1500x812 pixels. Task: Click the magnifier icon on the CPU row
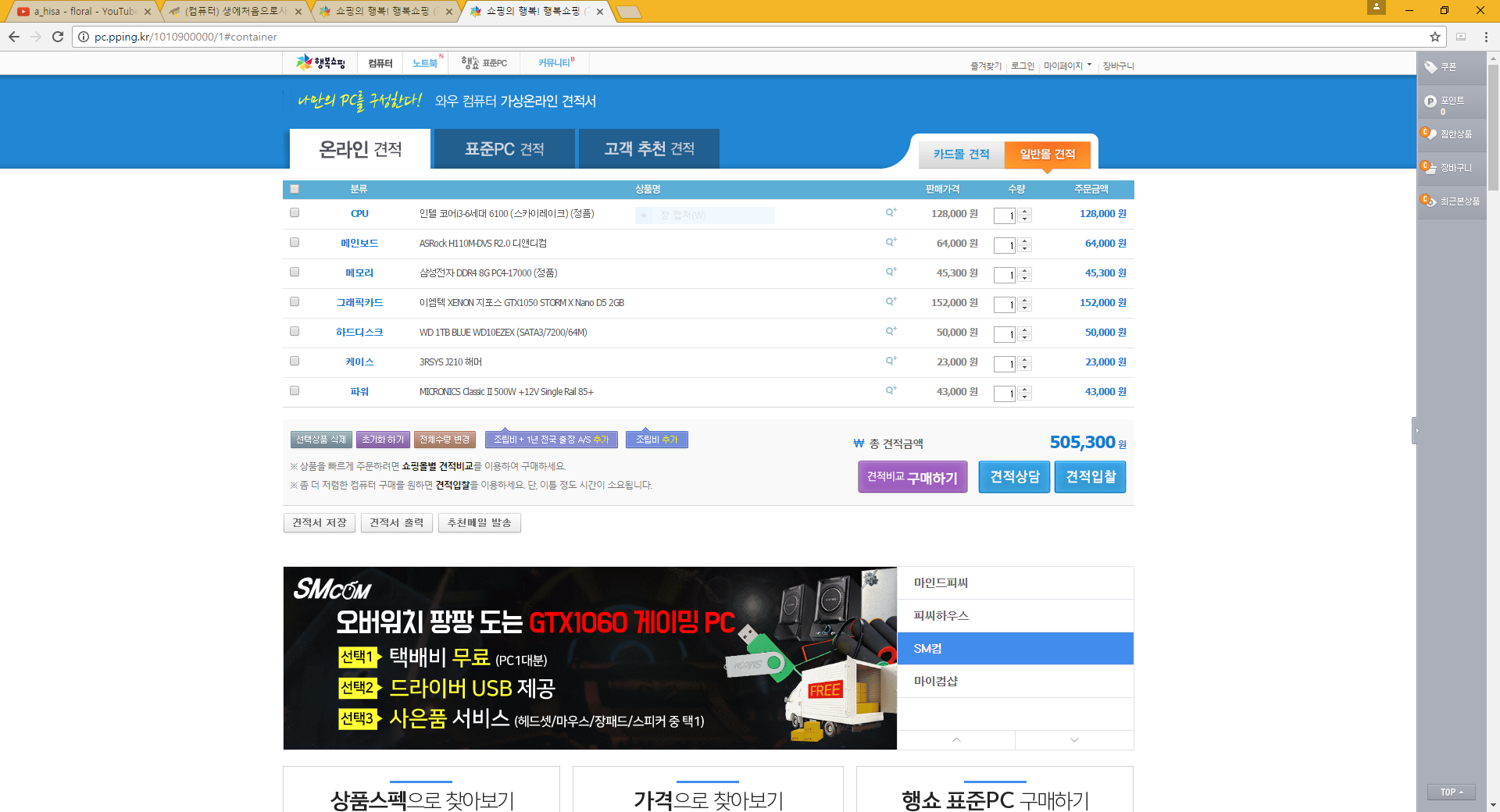pyautogui.click(x=891, y=212)
